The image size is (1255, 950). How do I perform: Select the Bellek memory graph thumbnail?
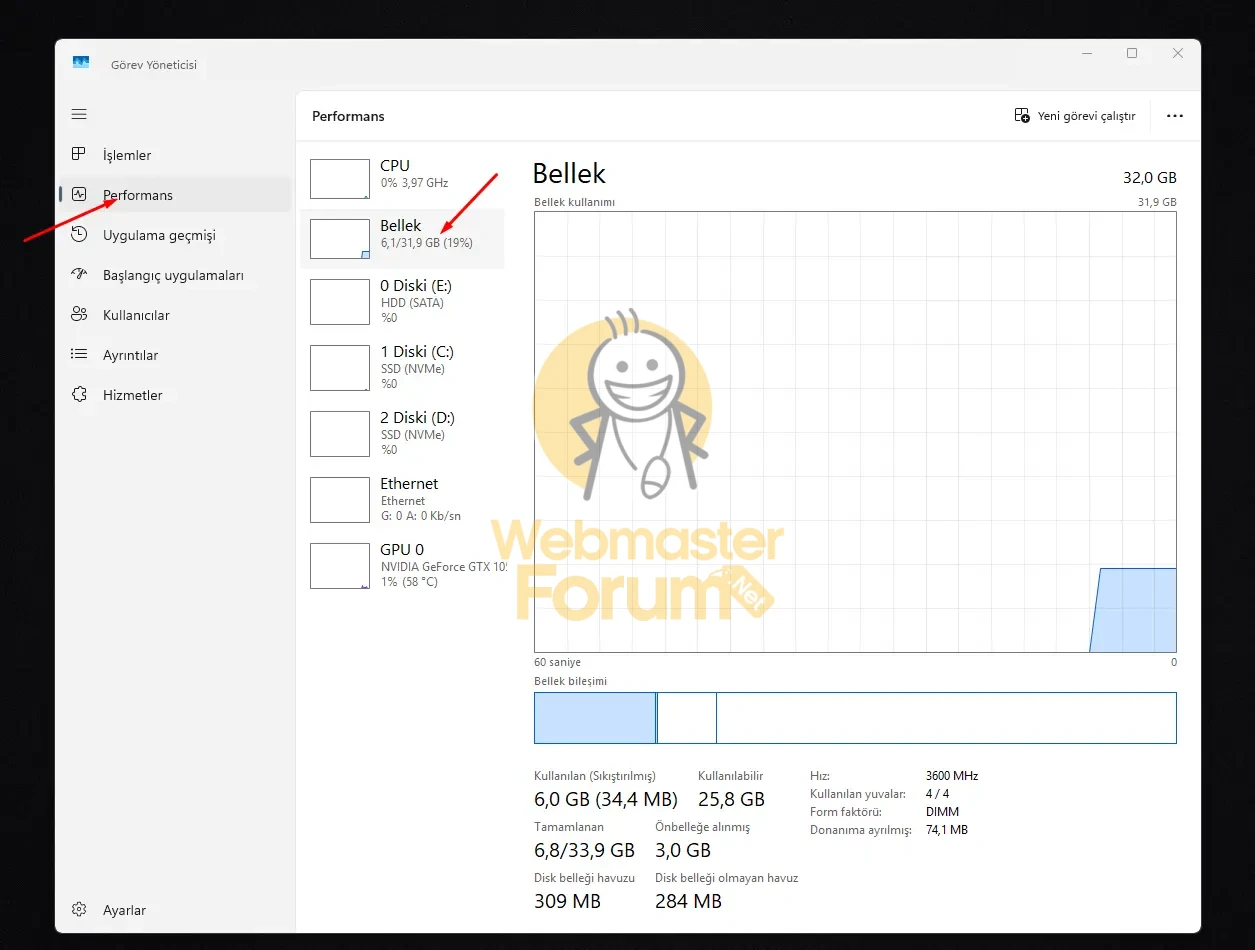(x=340, y=239)
